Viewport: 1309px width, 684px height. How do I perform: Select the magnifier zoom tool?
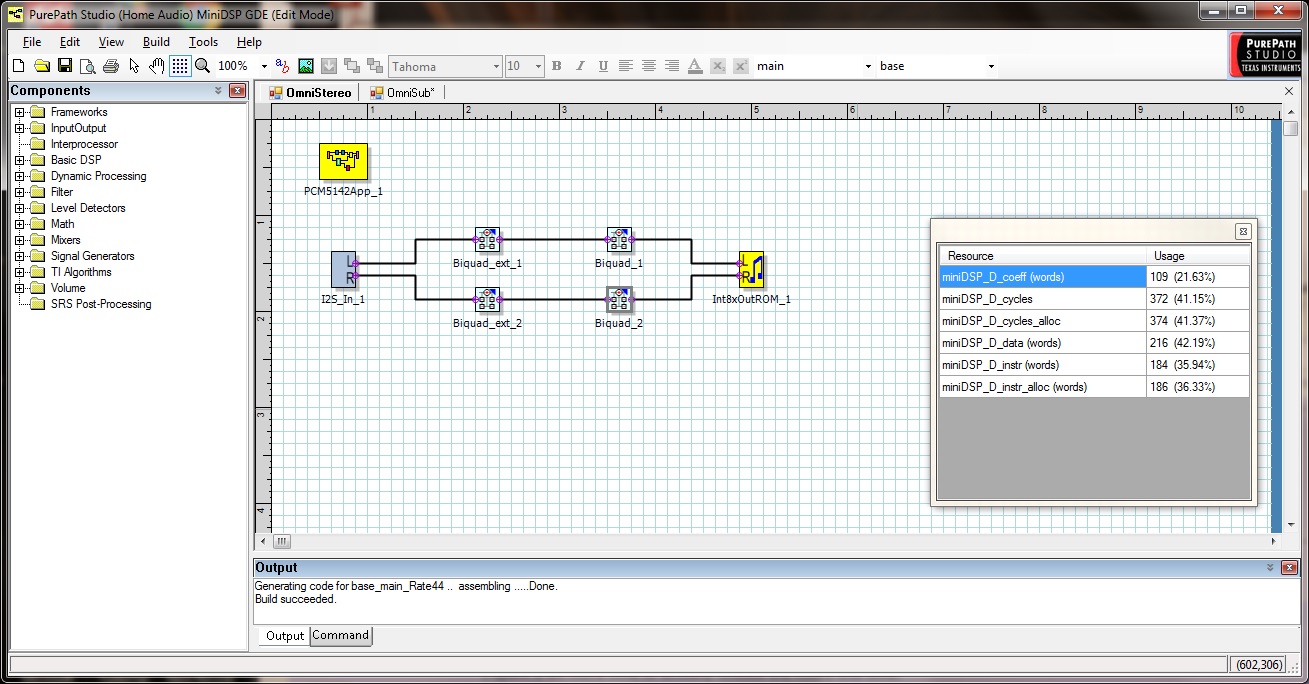[202, 66]
